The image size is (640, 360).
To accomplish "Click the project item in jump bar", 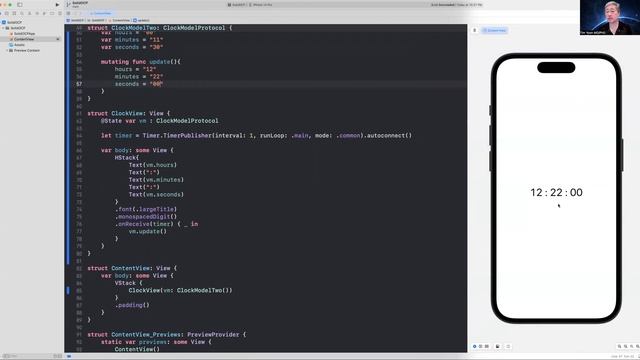I will coord(75,20).
